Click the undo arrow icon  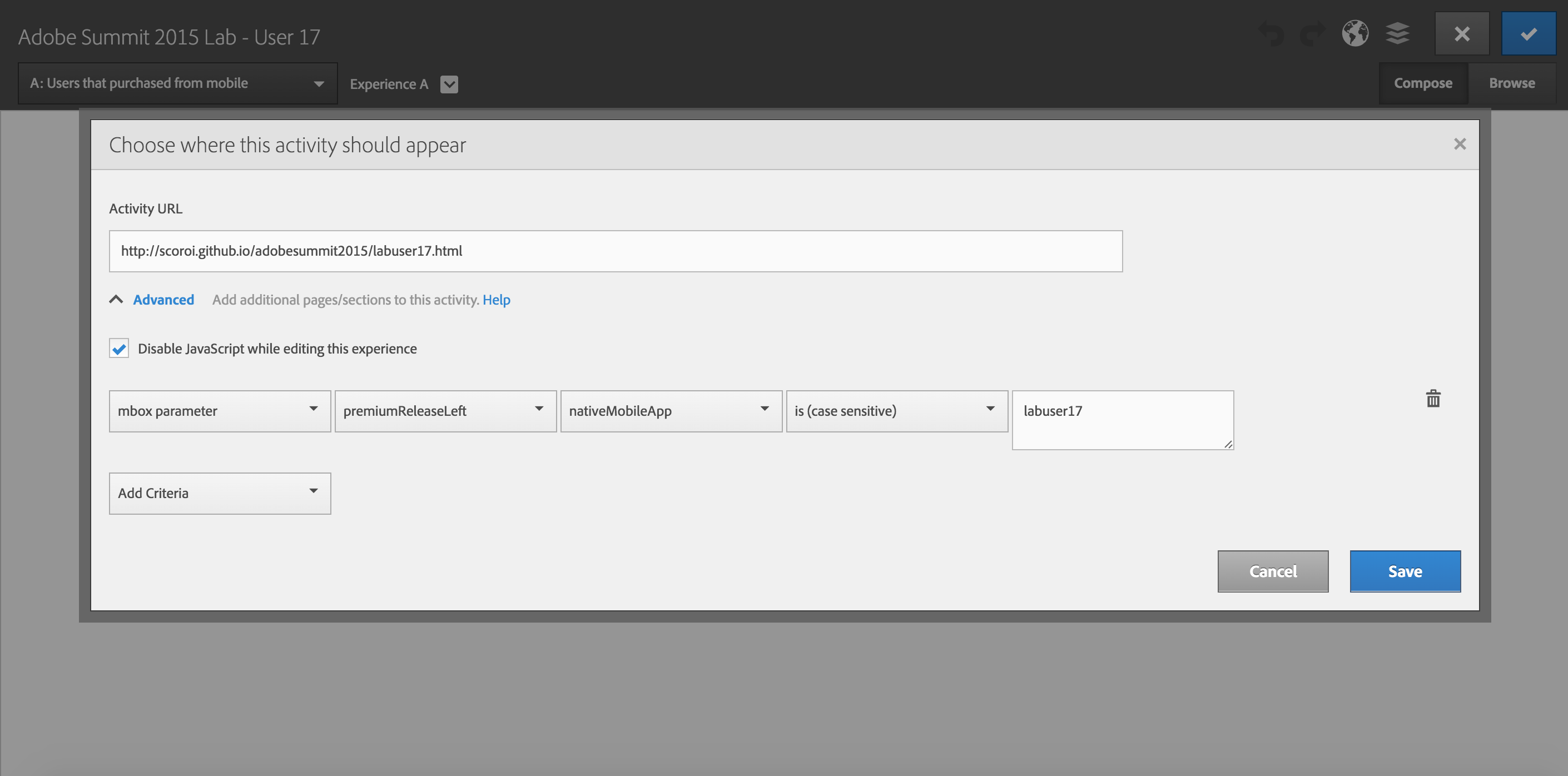click(x=1271, y=34)
